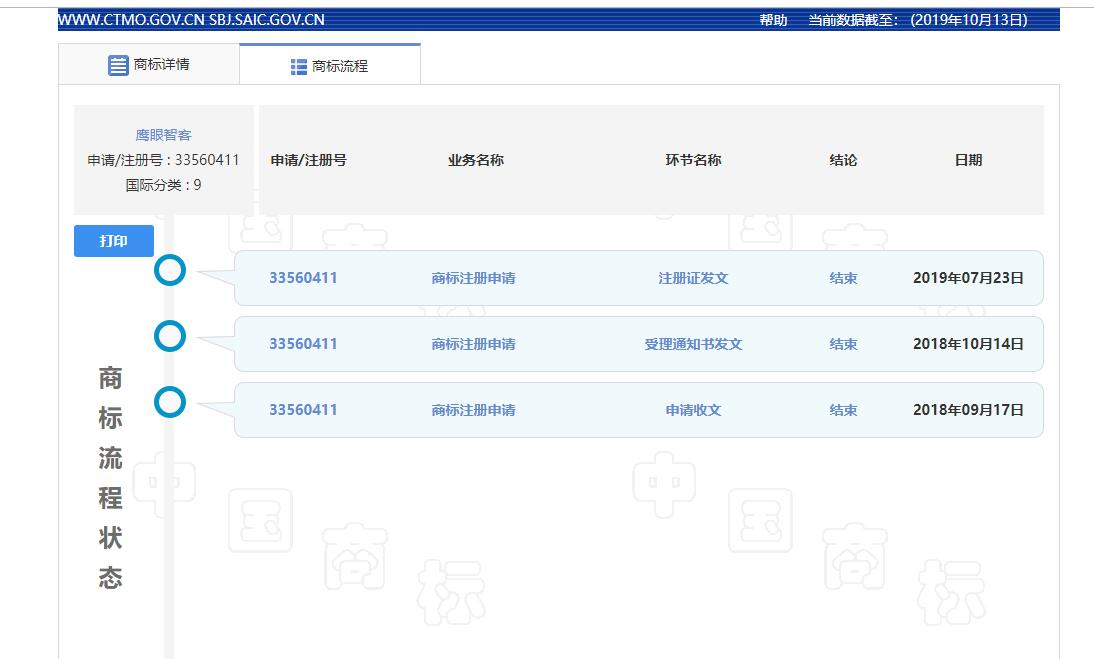
Task: Click 注册证发文 stage link
Action: point(693,278)
